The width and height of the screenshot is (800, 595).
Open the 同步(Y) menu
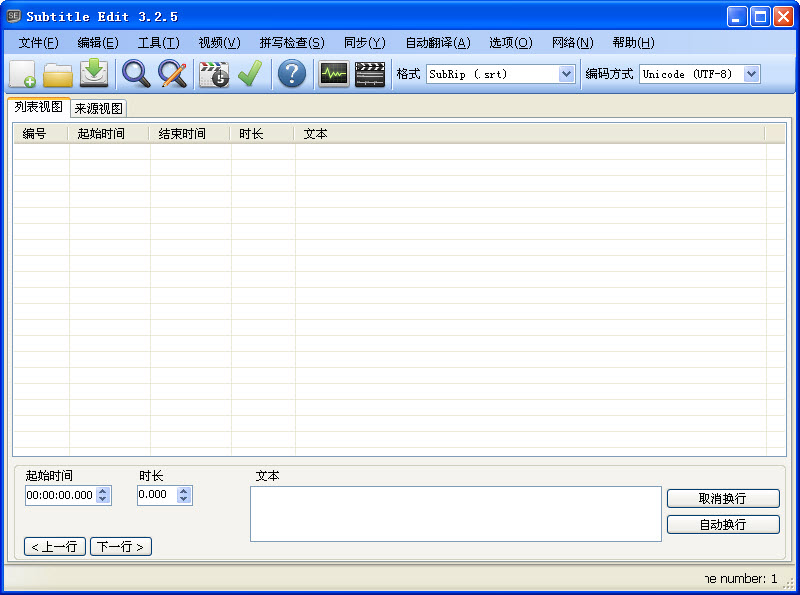[365, 43]
